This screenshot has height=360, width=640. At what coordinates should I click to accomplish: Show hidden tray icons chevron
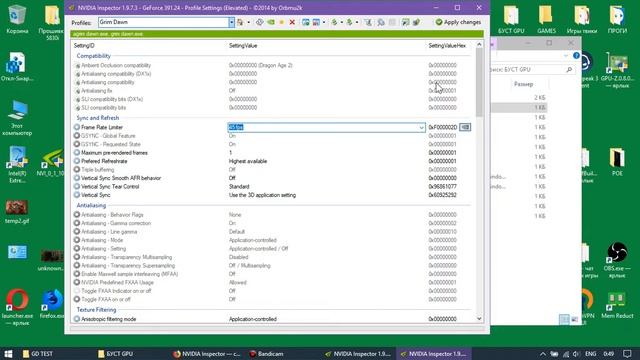(542, 354)
